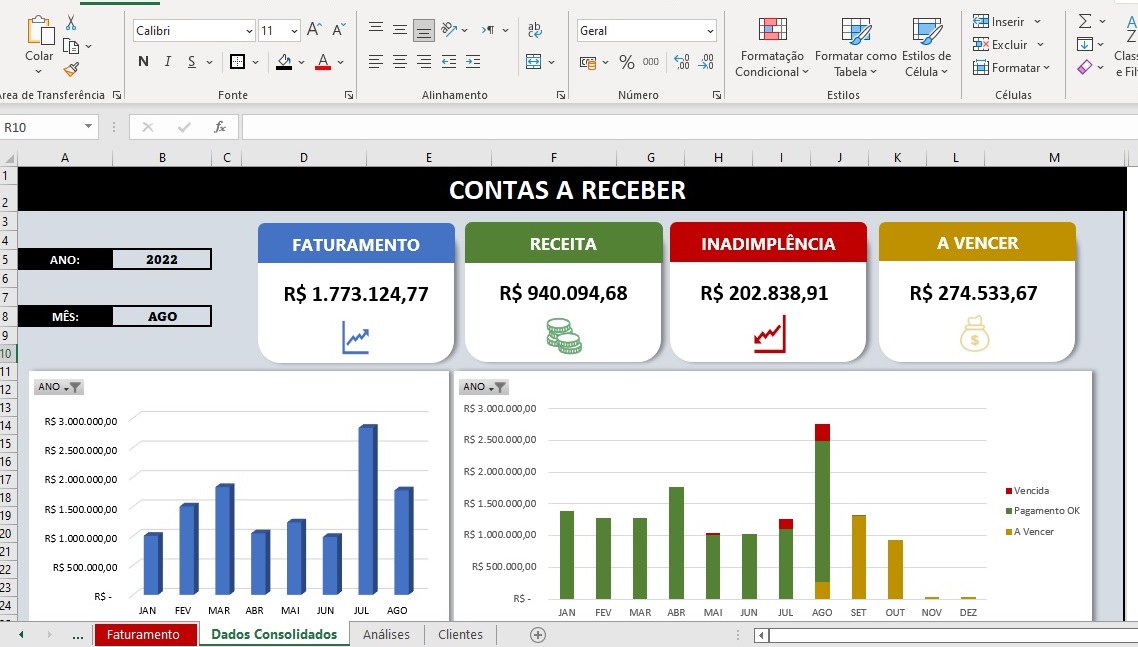Switch to Clientes sheet tab
Viewport: 1138px width, 647px height.
pos(460,635)
